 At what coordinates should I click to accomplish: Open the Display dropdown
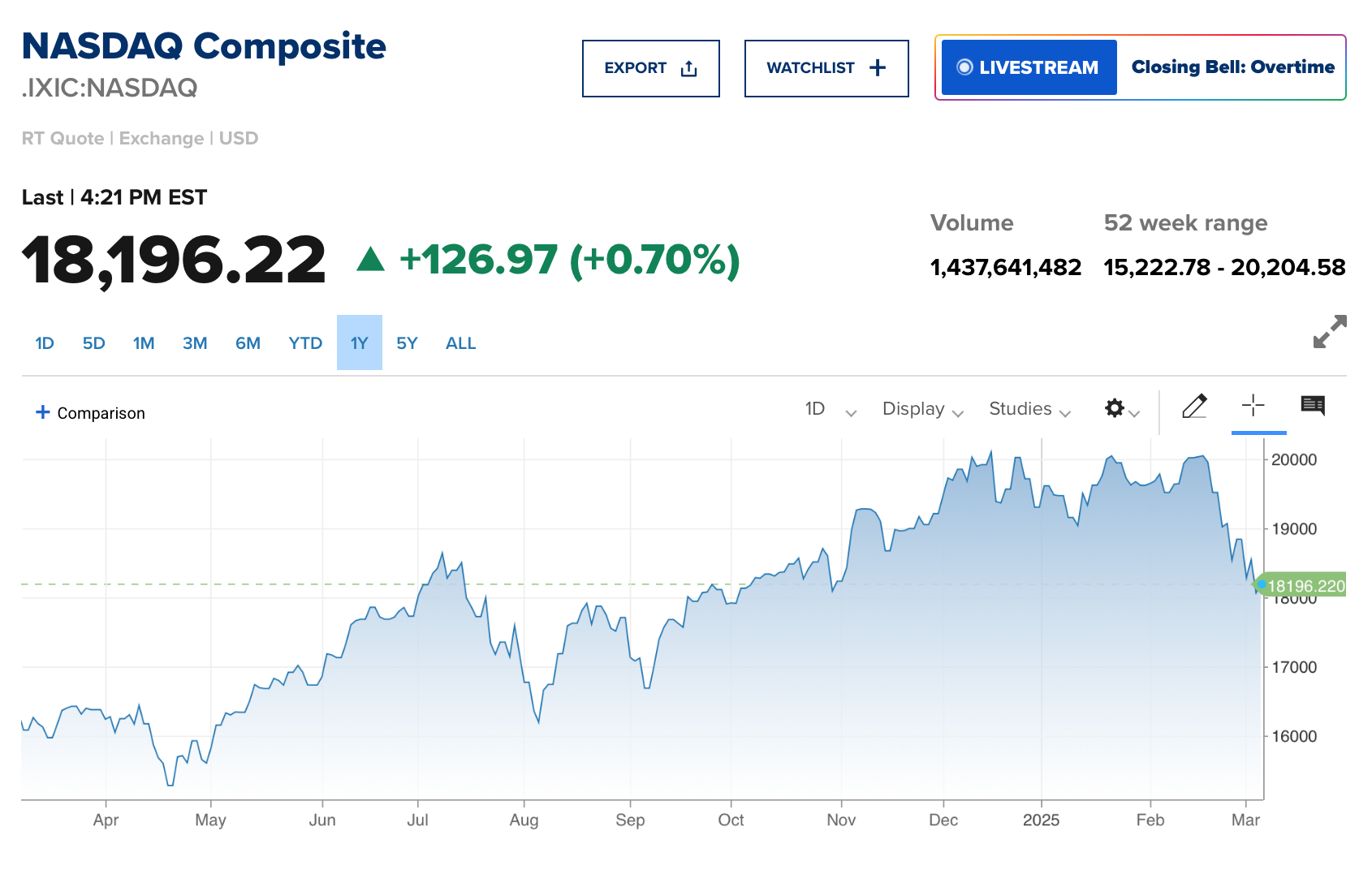tap(922, 410)
